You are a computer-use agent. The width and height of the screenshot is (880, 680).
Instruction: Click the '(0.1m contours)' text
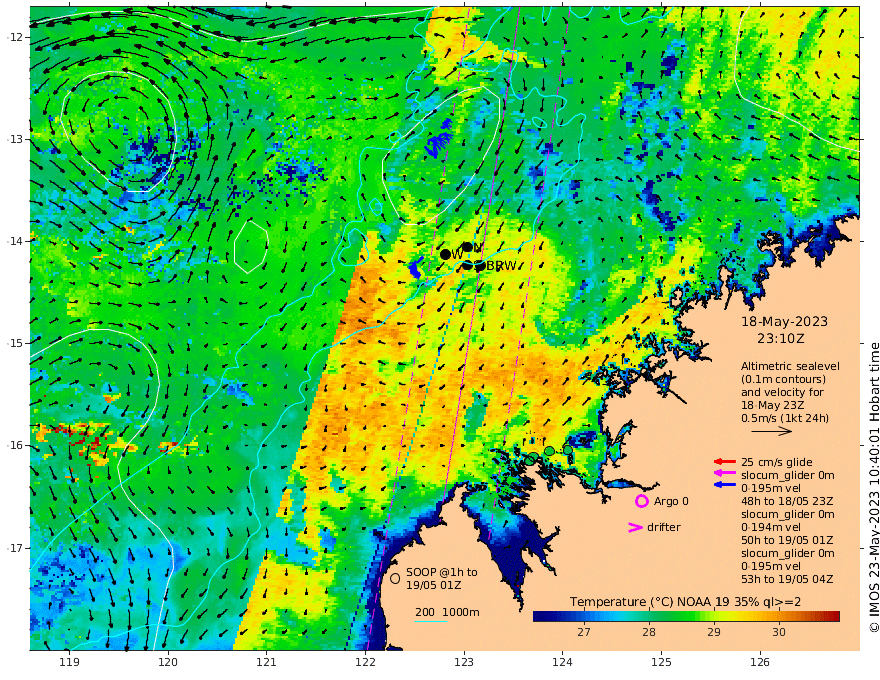[x=783, y=379]
